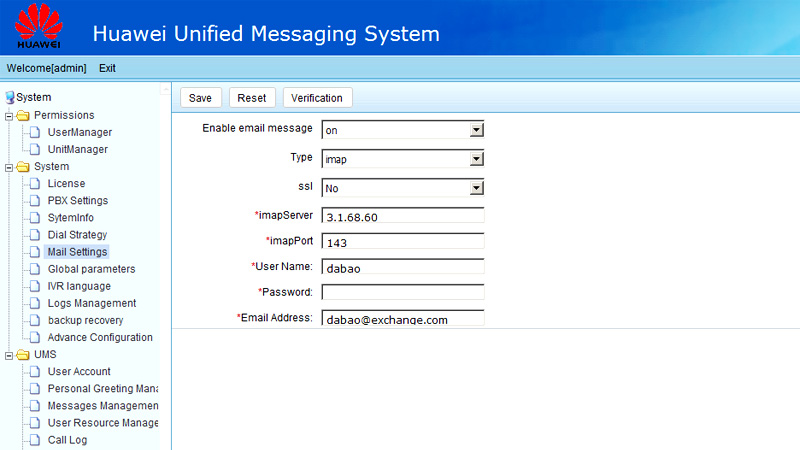Screen dimensions: 800x450
Task: Open Advance Configuration page
Action: tap(100, 337)
